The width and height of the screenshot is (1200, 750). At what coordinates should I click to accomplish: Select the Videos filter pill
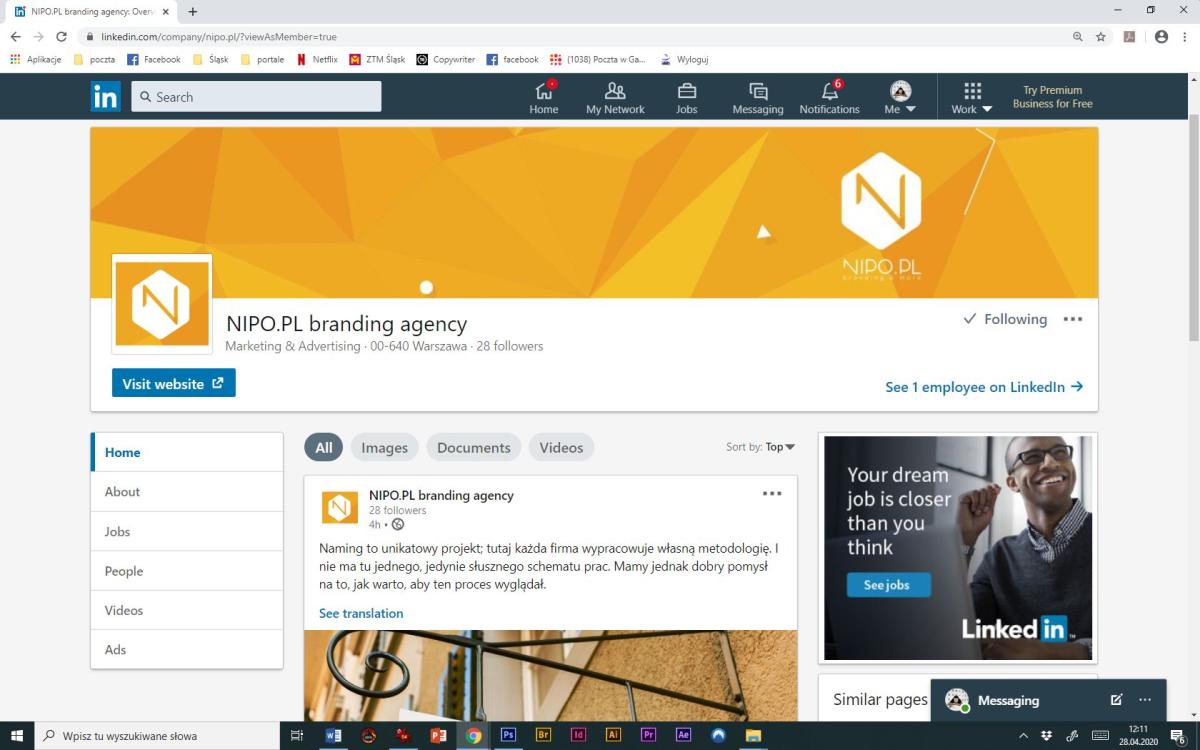pyautogui.click(x=561, y=448)
